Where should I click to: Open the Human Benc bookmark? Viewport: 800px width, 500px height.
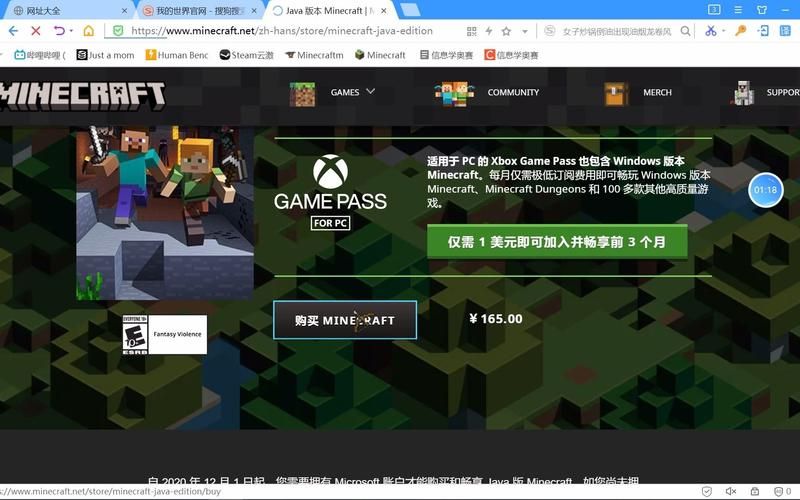point(177,55)
